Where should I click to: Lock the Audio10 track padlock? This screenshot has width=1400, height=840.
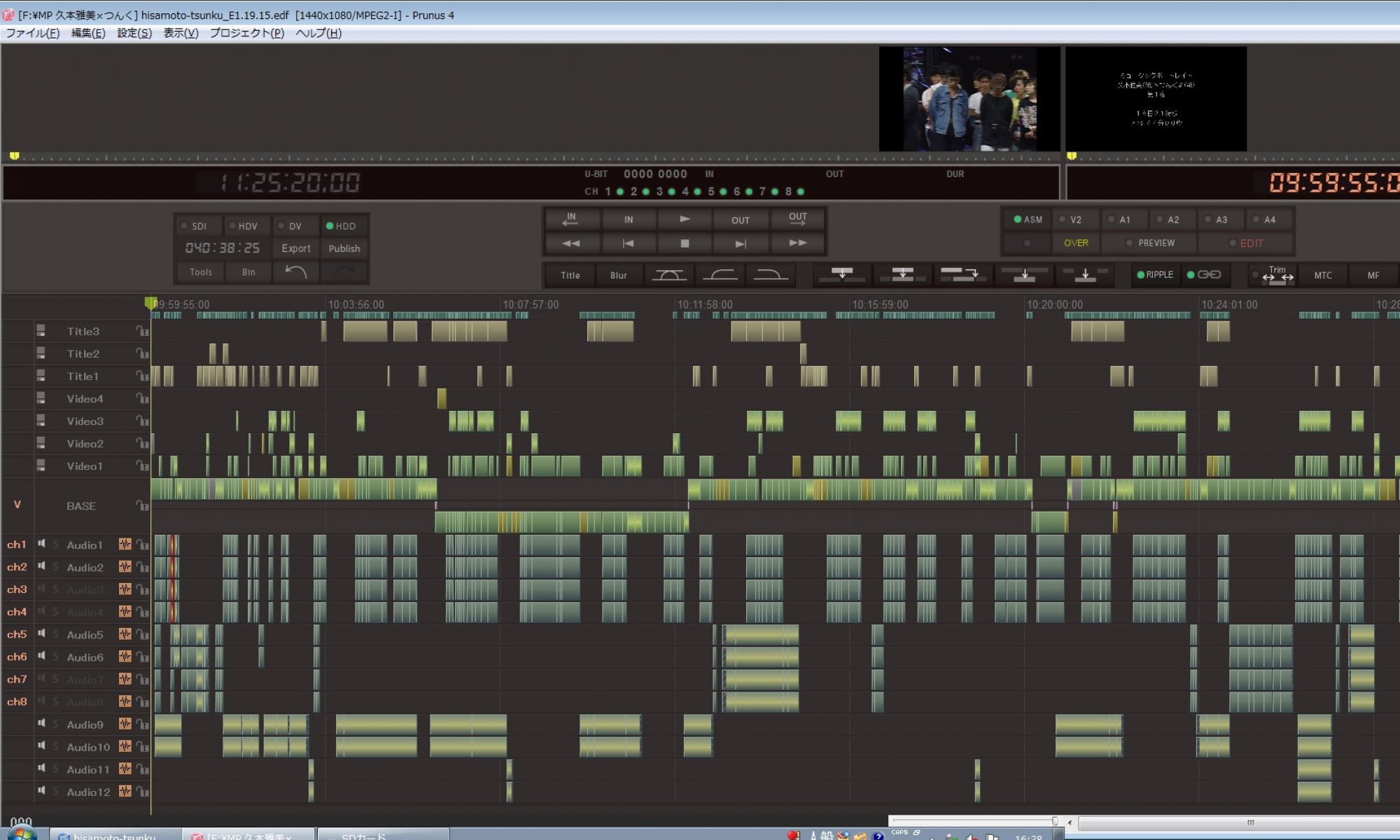tap(142, 746)
